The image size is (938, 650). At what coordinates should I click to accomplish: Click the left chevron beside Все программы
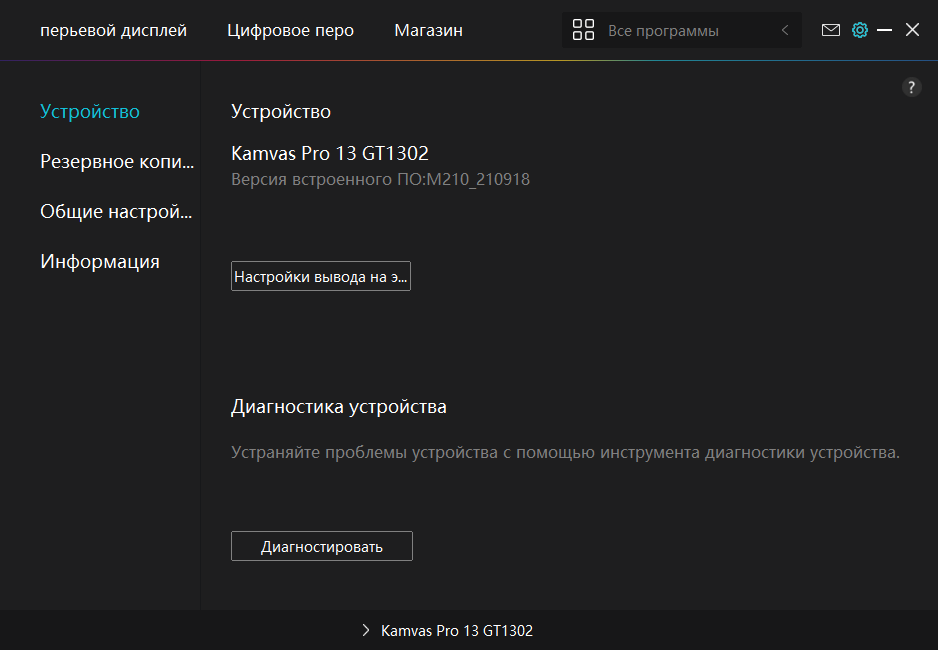785,30
